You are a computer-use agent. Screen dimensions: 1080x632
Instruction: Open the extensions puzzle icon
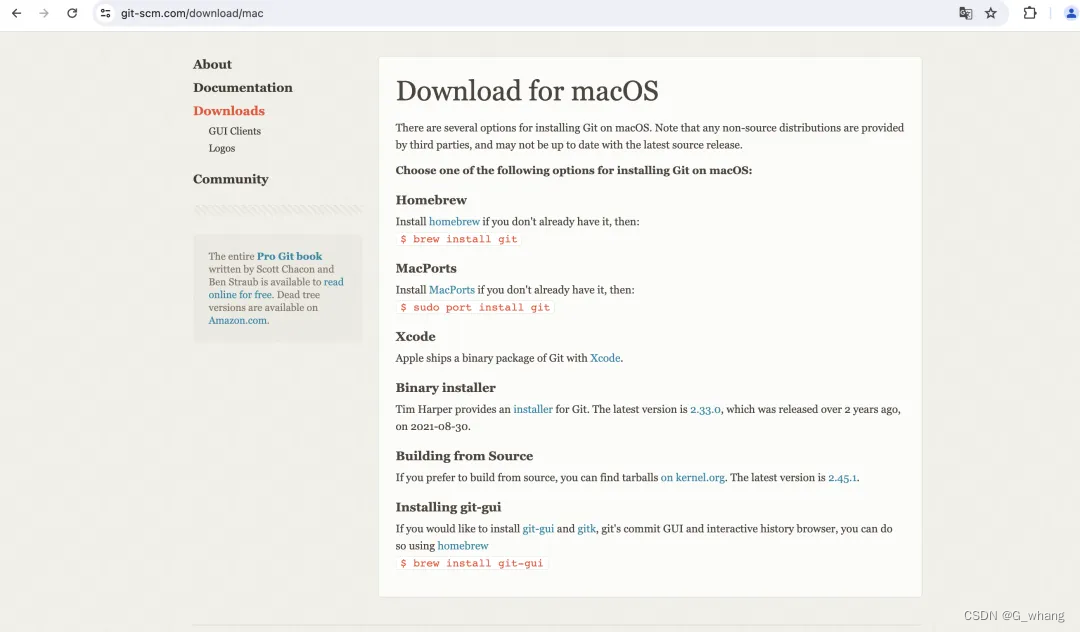[1030, 13]
